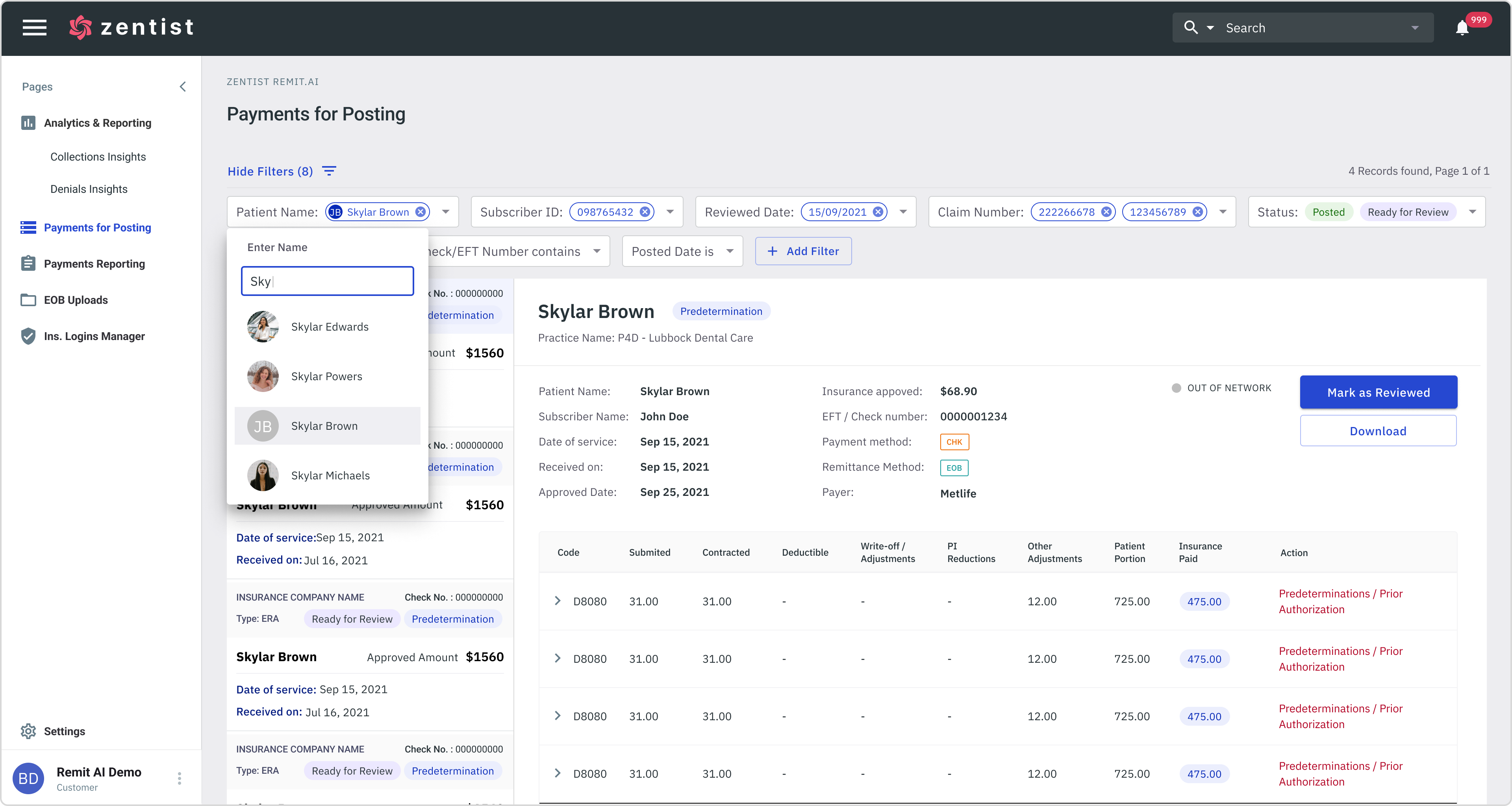Remove claim number 222266678 chip
1512x806 pixels.
pos(1106,212)
